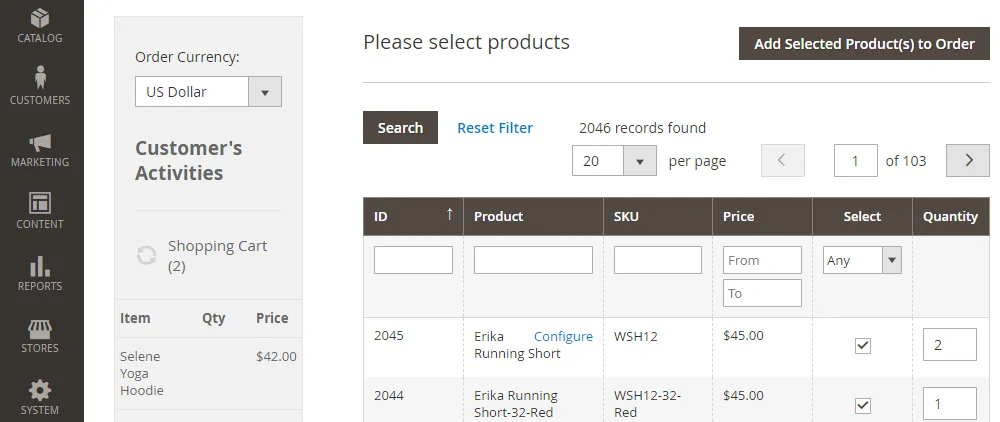Click the Reset Filter link
1000x422 pixels.
[495, 127]
